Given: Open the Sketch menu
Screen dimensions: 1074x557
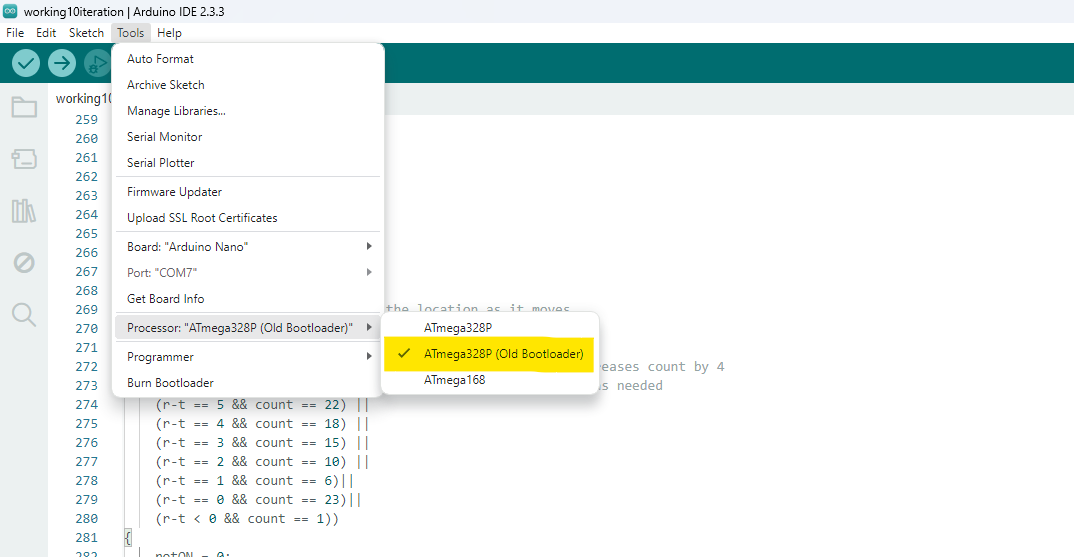Looking at the screenshot, I should click(x=86, y=33).
